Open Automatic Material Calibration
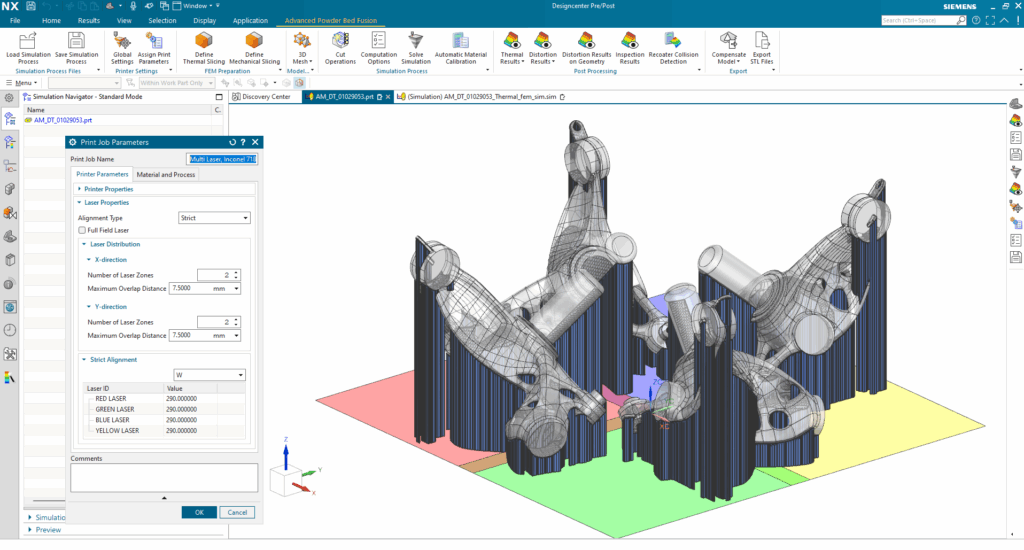 (461, 40)
